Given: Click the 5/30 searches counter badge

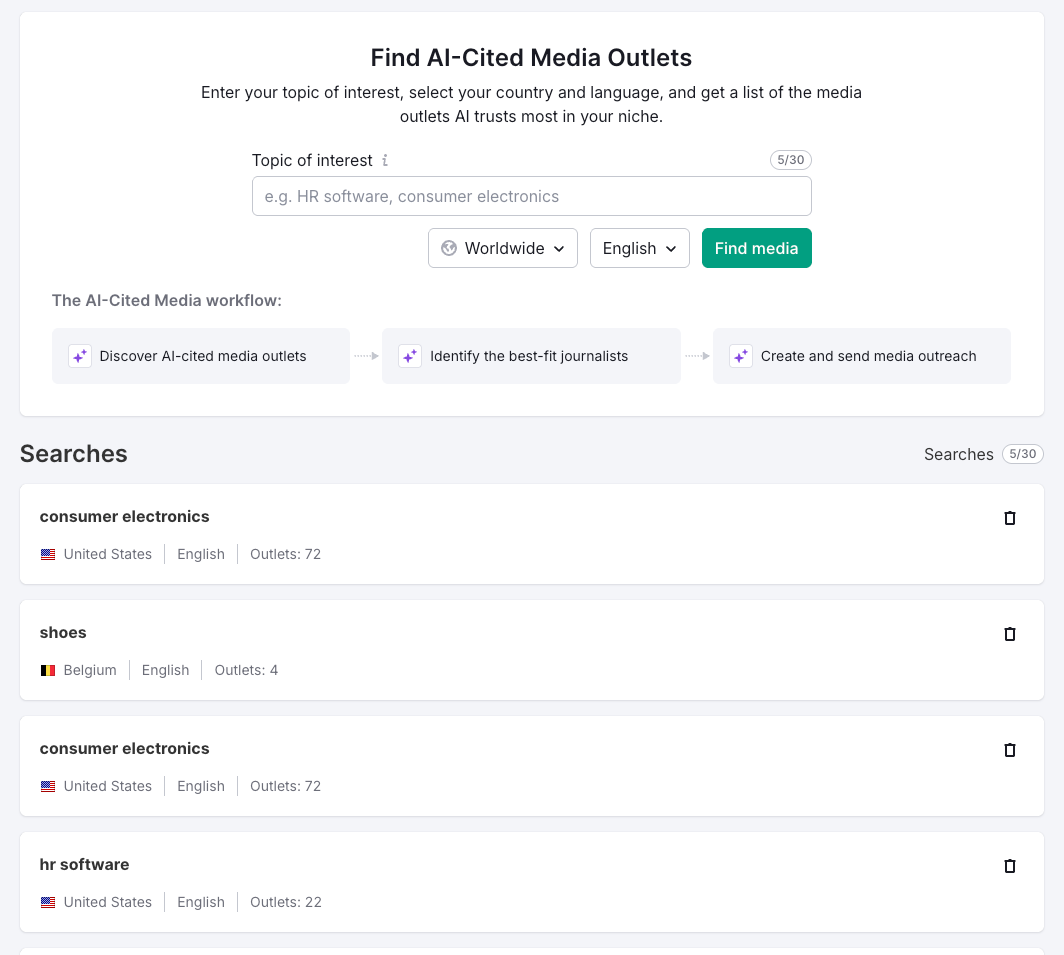Looking at the screenshot, I should coord(1022,454).
